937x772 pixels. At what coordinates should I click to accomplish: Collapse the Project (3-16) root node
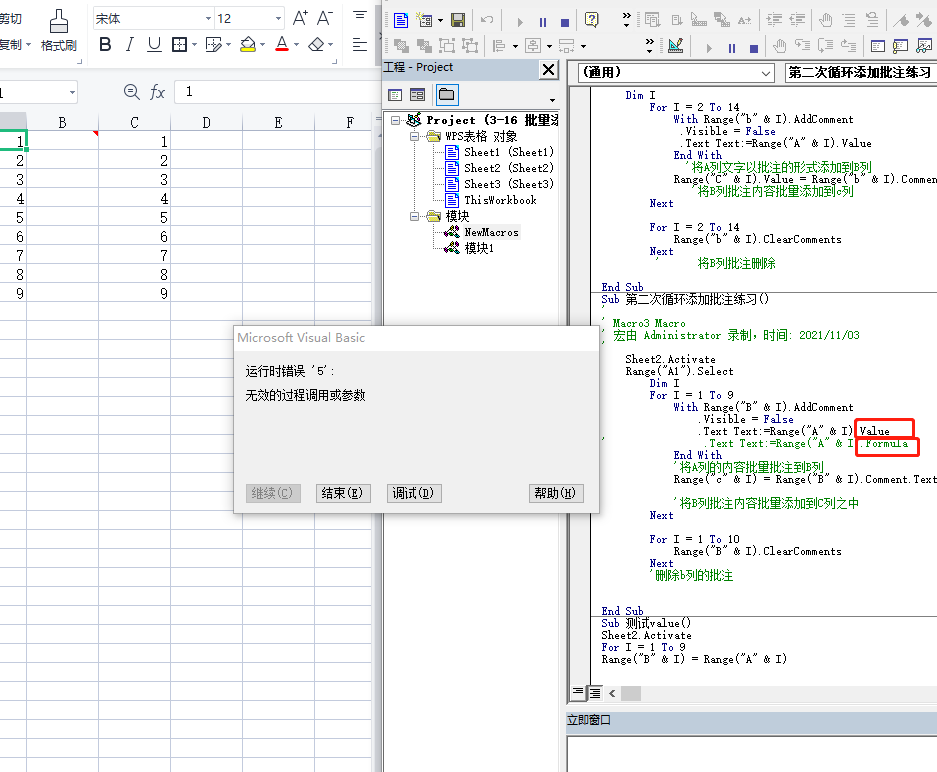(395, 120)
